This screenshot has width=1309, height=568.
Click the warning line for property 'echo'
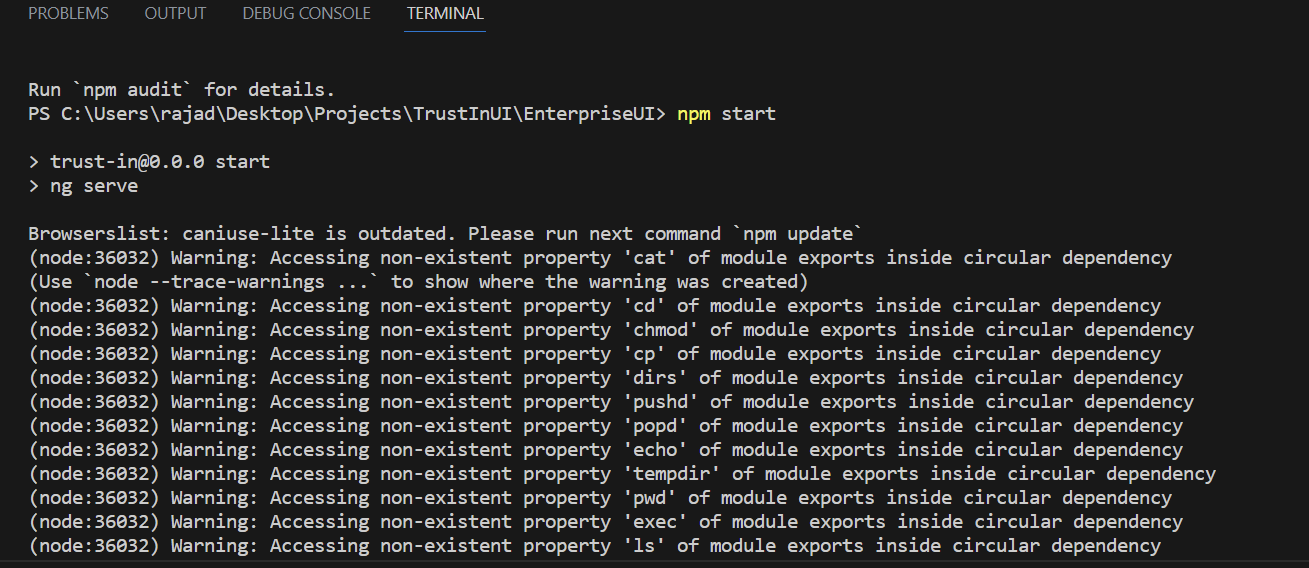[605, 450]
